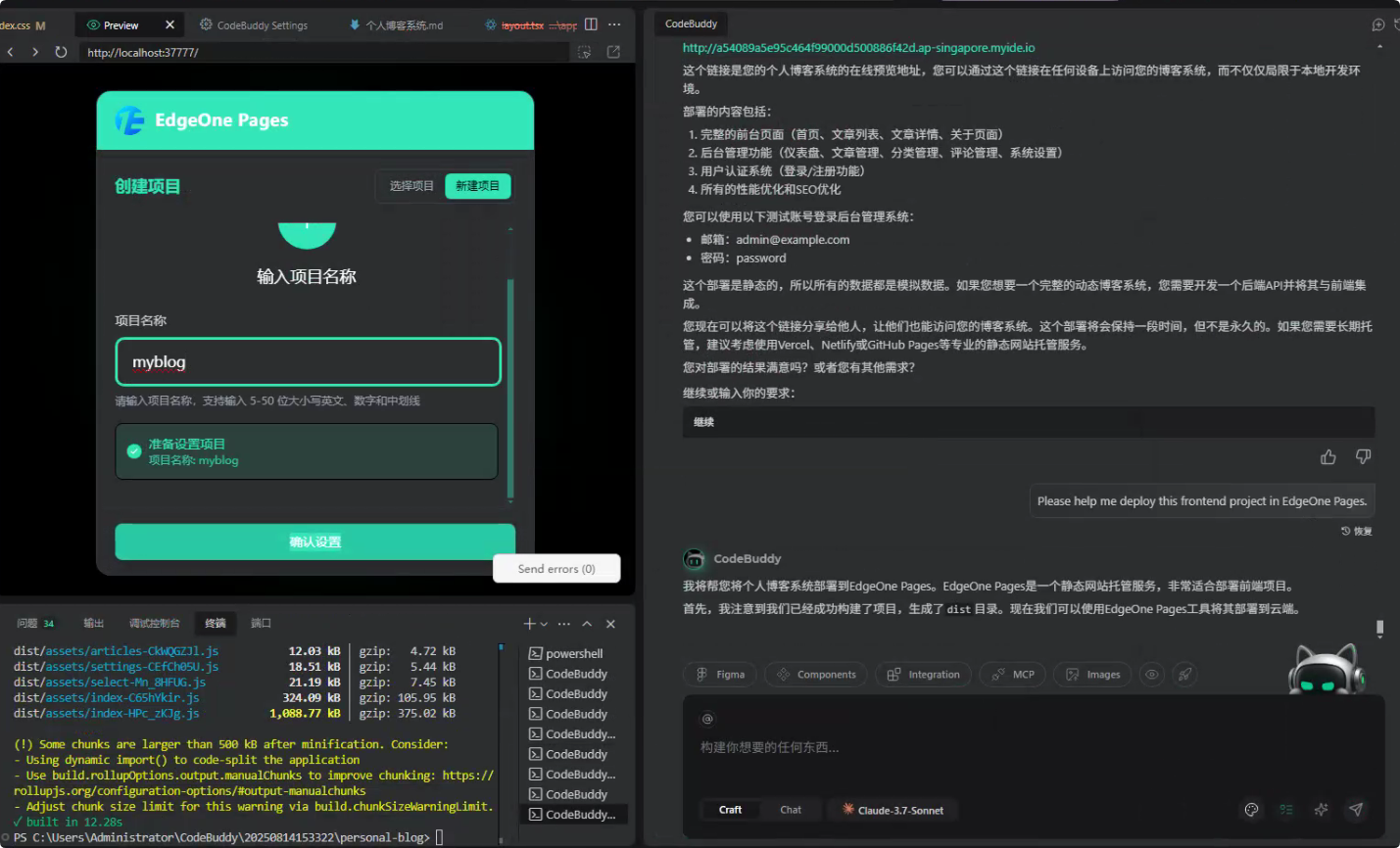
Task: Click the sparkle enhance prompt icon
Action: (x=1321, y=810)
